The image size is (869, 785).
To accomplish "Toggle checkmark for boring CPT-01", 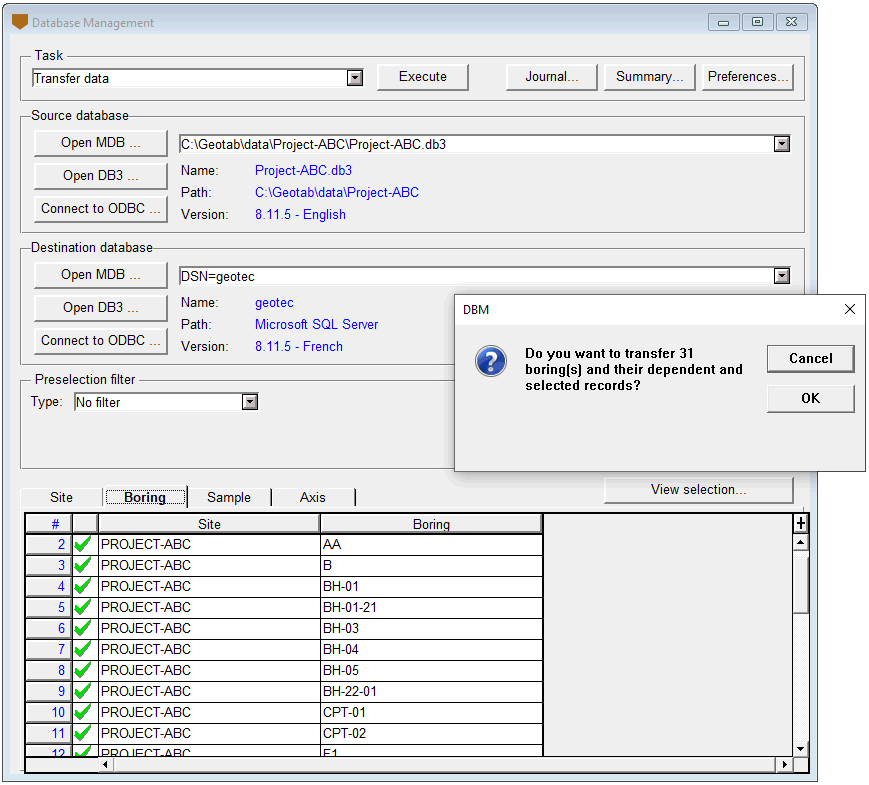I will pyautogui.click(x=84, y=712).
